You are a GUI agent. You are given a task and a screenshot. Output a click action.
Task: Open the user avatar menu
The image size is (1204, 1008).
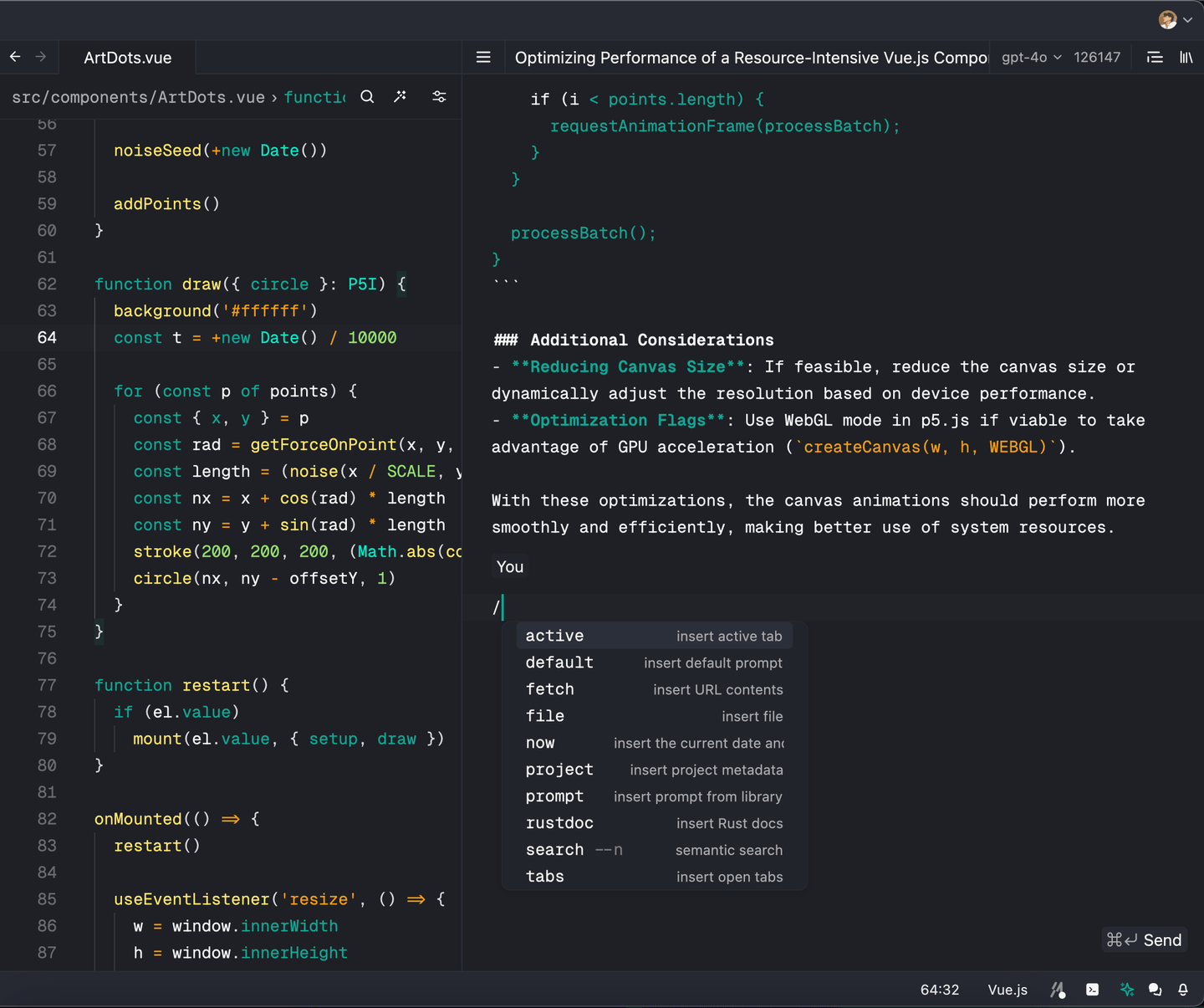coord(1175,19)
